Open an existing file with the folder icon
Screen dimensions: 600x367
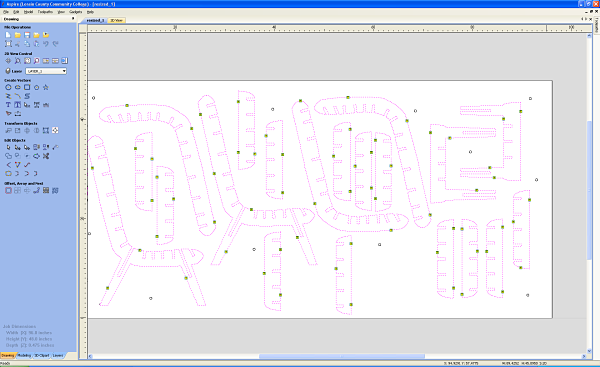click(18, 35)
